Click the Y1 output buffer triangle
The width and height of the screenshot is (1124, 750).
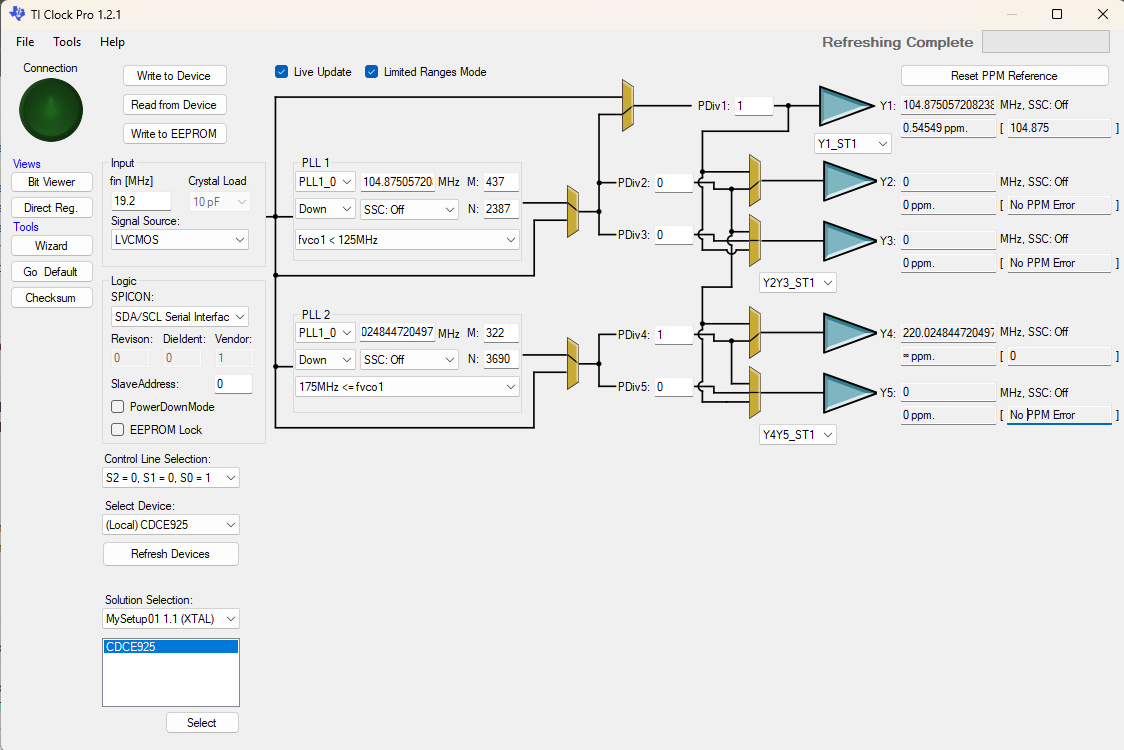(846, 105)
